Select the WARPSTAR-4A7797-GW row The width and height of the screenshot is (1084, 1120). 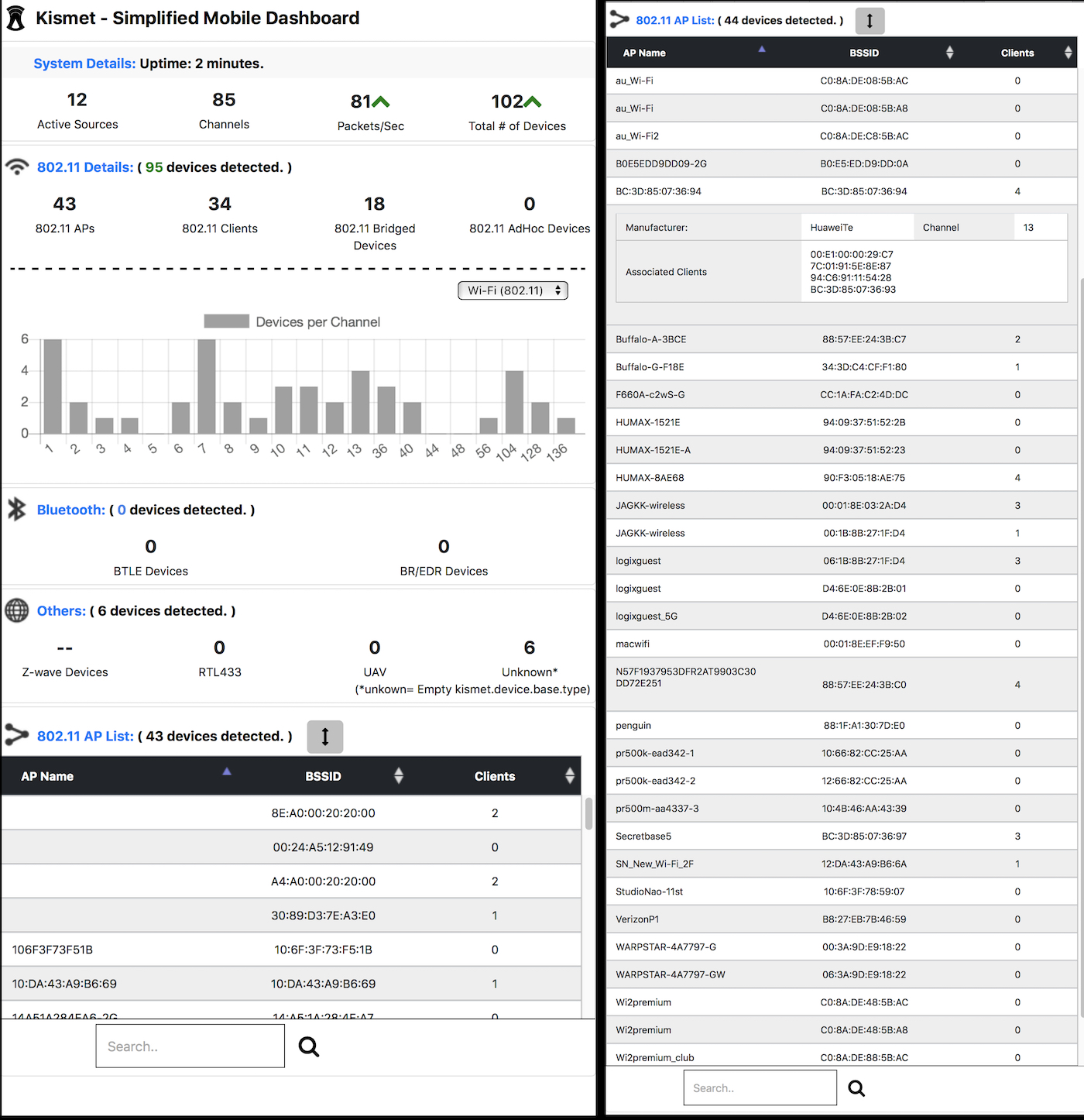click(842, 974)
